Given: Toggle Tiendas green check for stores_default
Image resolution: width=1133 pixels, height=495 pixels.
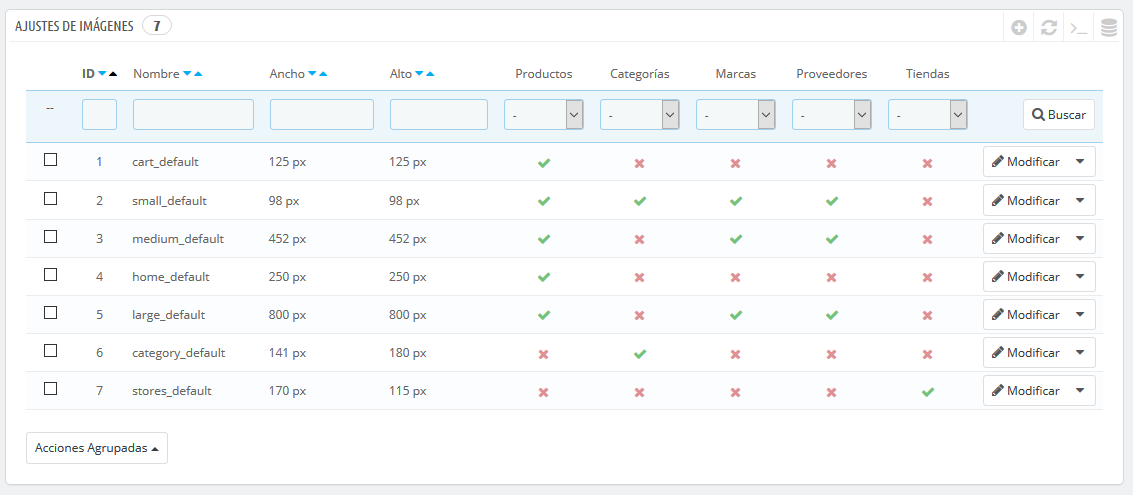Looking at the screenshot, I should click(928, 392).
